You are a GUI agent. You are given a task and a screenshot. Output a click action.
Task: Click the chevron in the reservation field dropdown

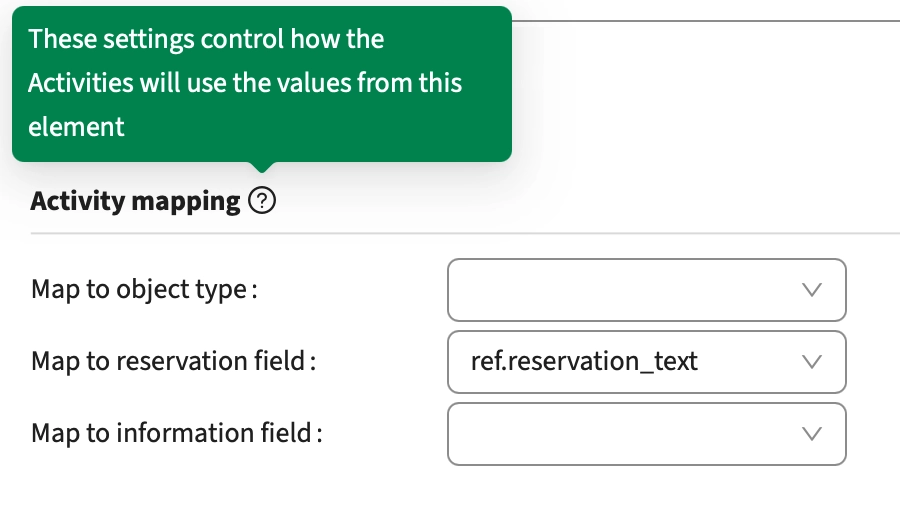(812, 362)
